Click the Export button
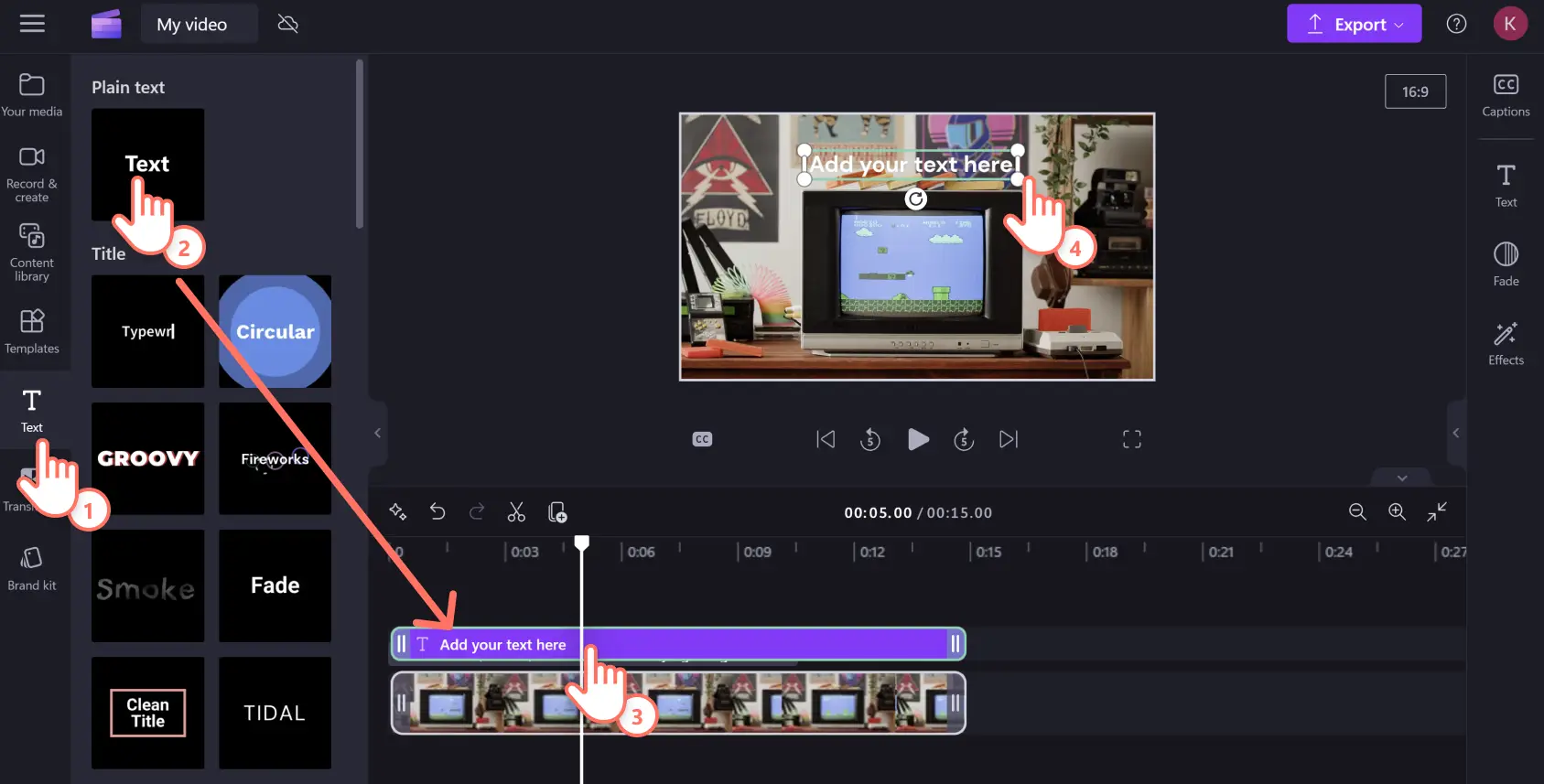 pyautogui.click(x=1354, y=24)
